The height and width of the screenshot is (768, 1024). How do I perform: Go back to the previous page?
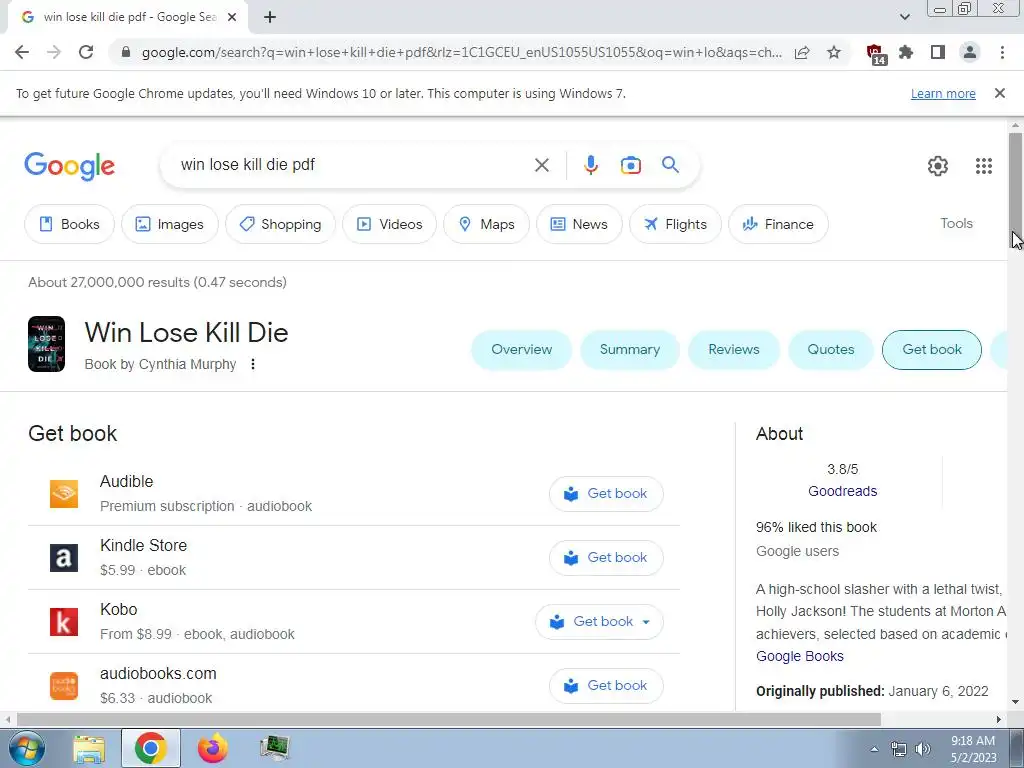coord(22,52)
